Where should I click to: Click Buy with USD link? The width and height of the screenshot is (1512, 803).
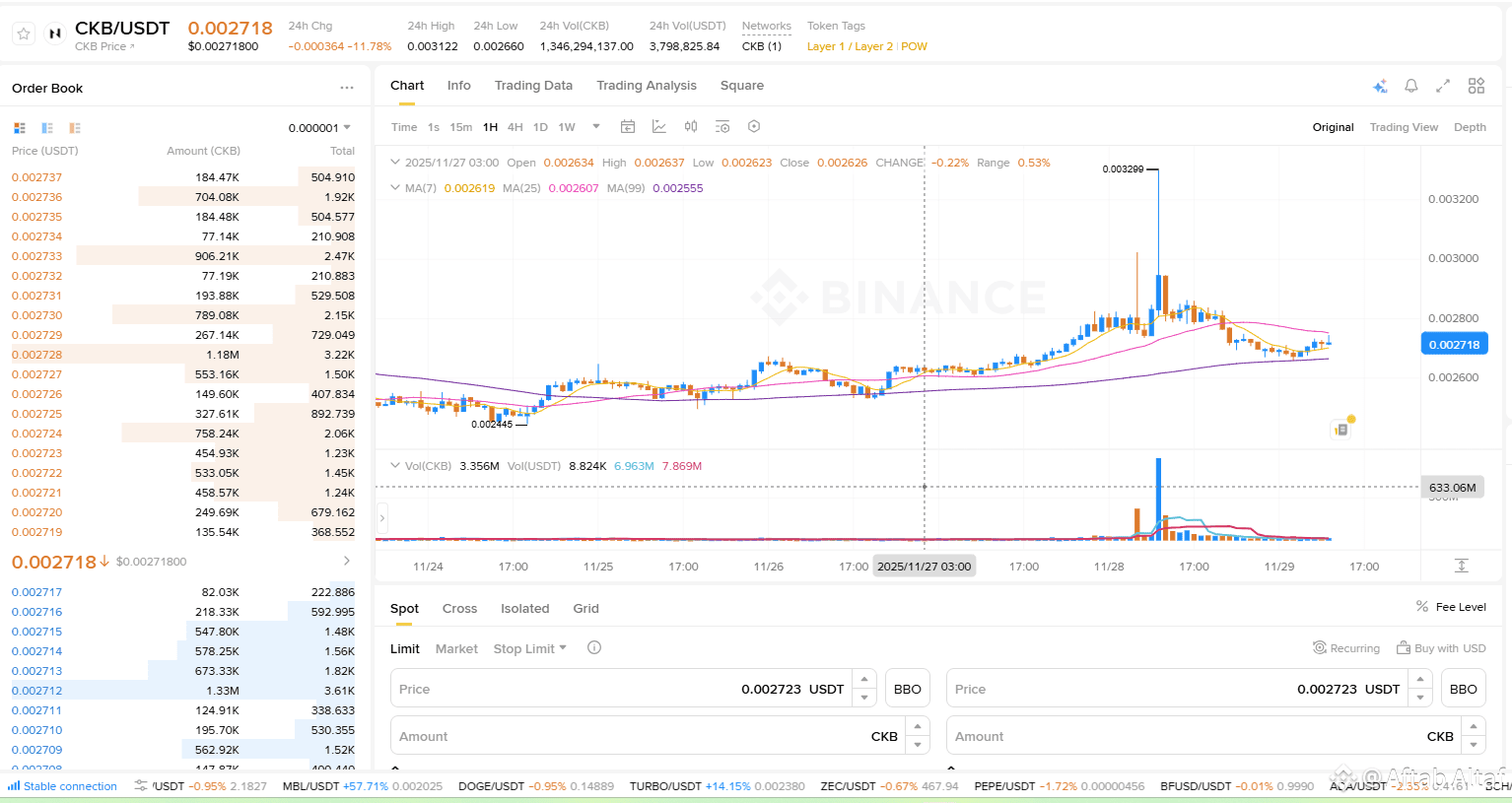tap(1441, 647)
